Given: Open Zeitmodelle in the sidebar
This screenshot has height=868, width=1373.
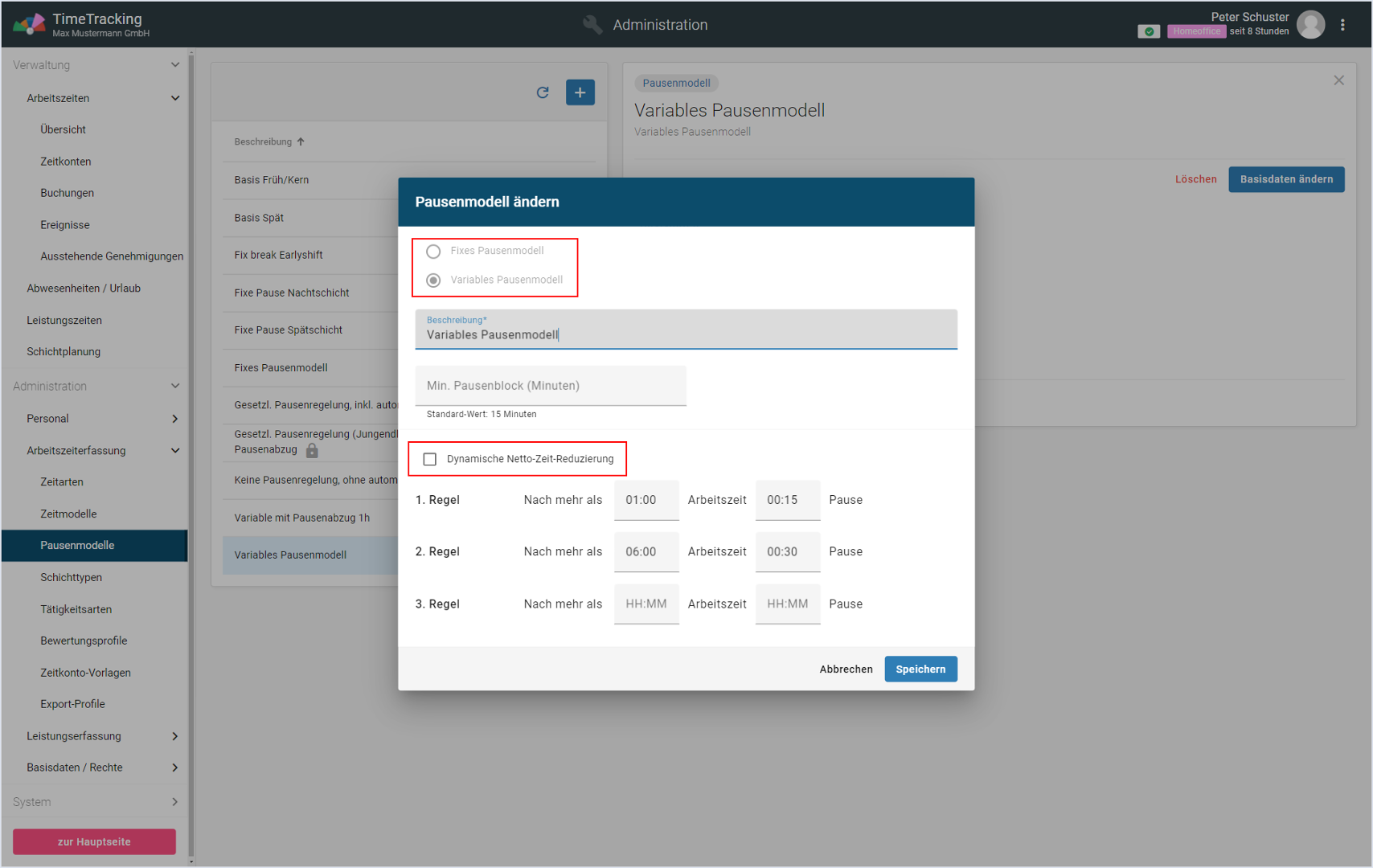Looking at the screenshot, I should click(x=68, y=514).
